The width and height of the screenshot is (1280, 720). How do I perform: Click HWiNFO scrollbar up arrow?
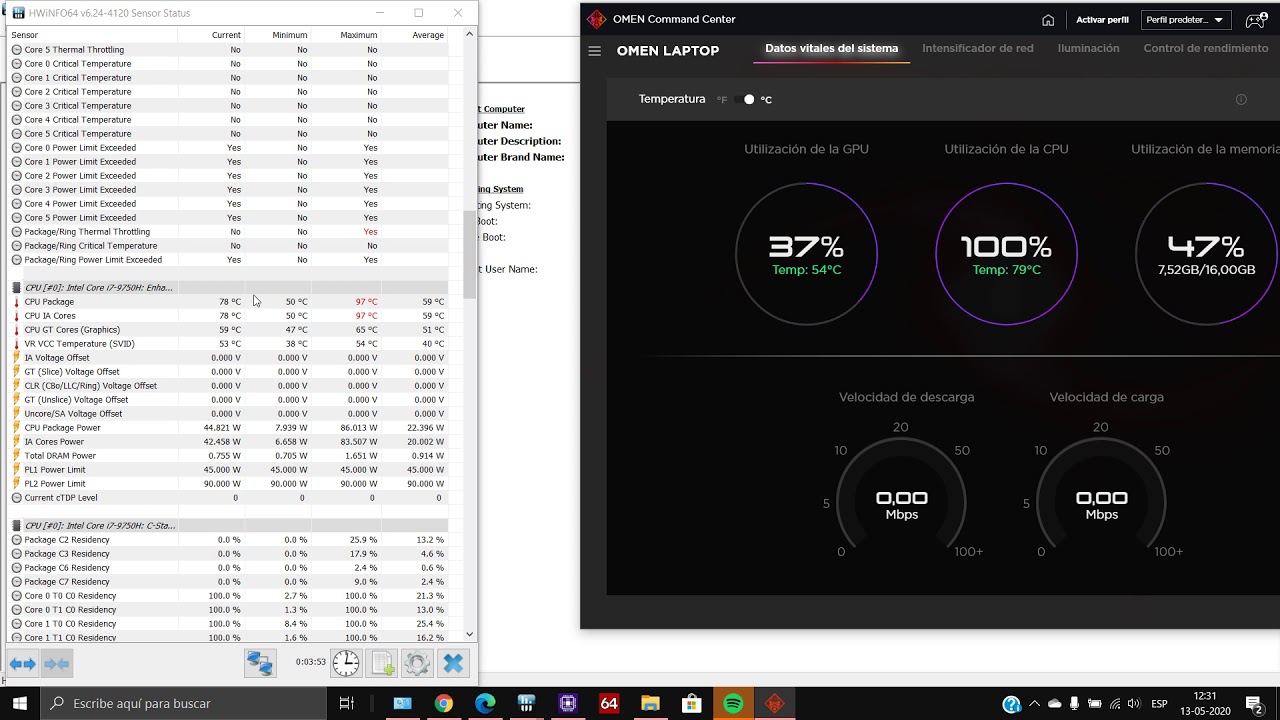coord(469,35)
